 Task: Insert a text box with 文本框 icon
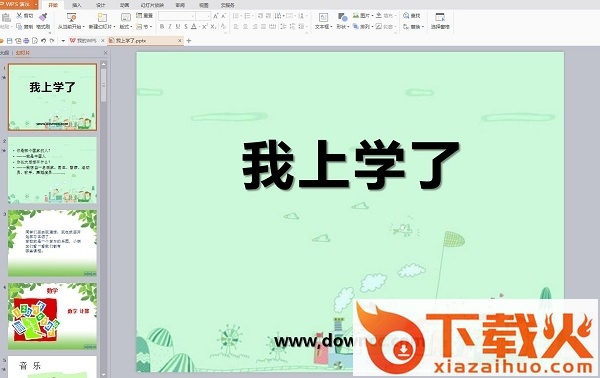[x=323, y=17]
